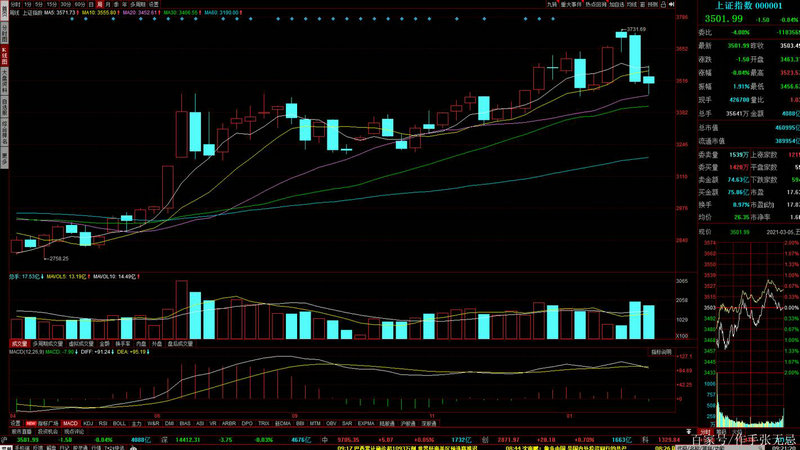Select the 日 (daily) period tab
This screenshot has height=450, width=800.
coord(89,5)
